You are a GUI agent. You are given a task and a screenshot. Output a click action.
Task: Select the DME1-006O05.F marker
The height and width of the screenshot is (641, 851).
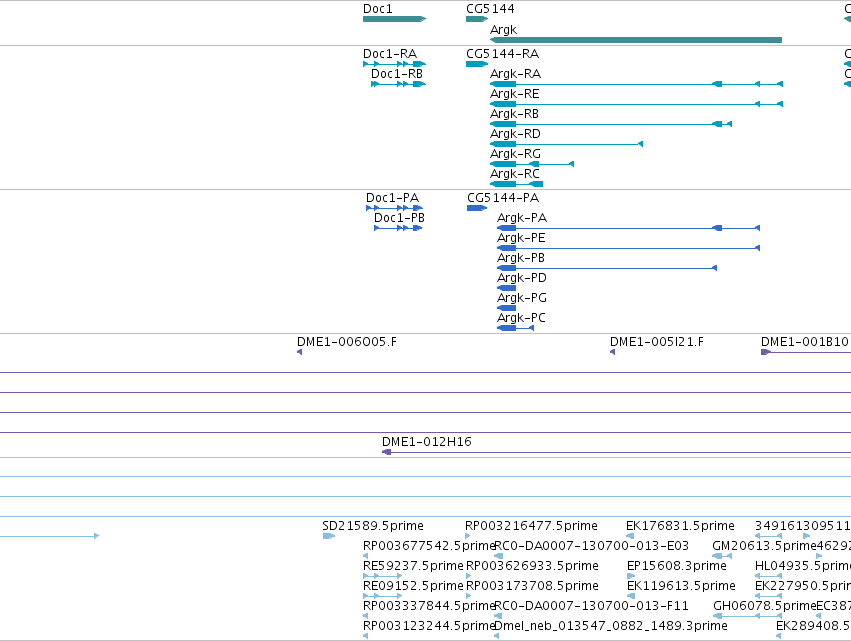(x=300, y=352)
